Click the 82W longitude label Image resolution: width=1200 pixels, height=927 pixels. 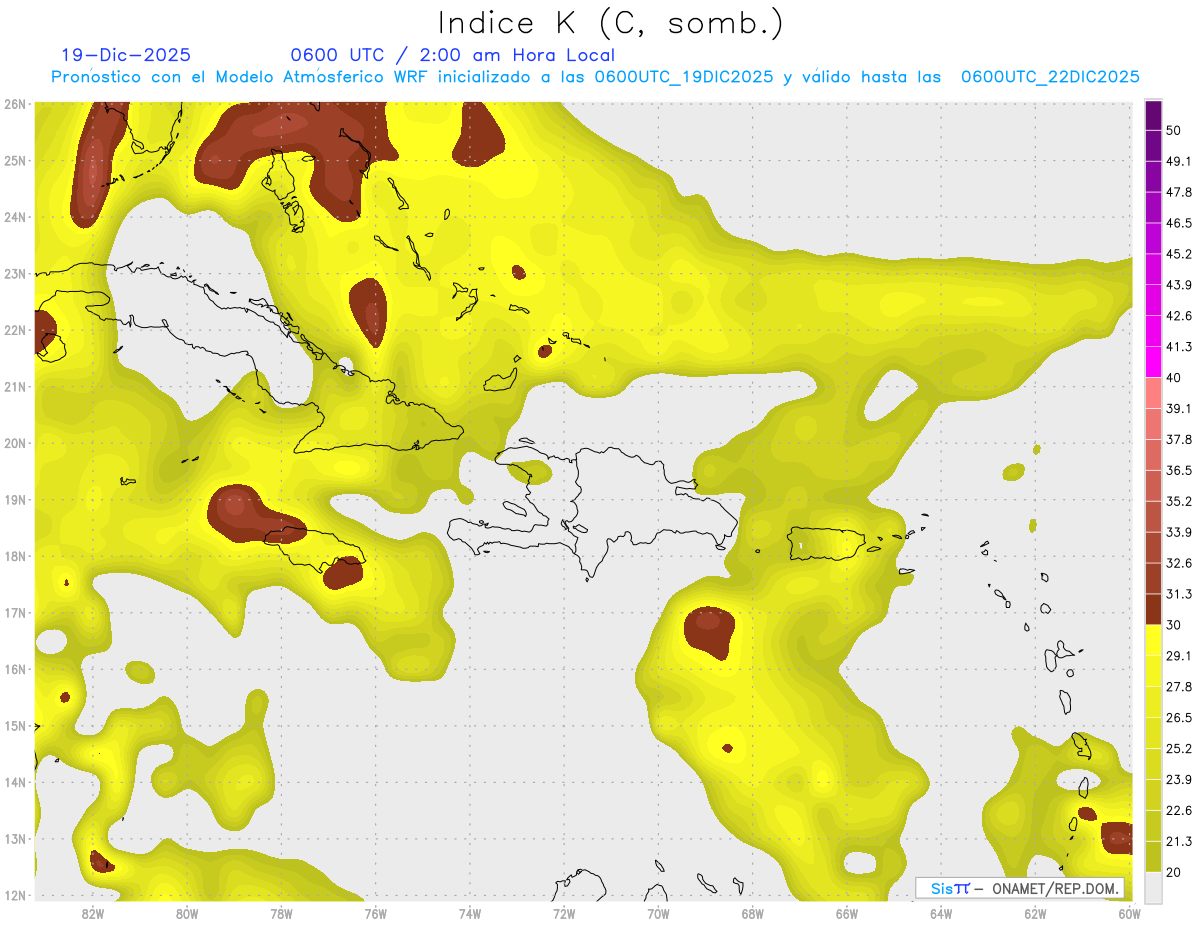coord(93,913)
